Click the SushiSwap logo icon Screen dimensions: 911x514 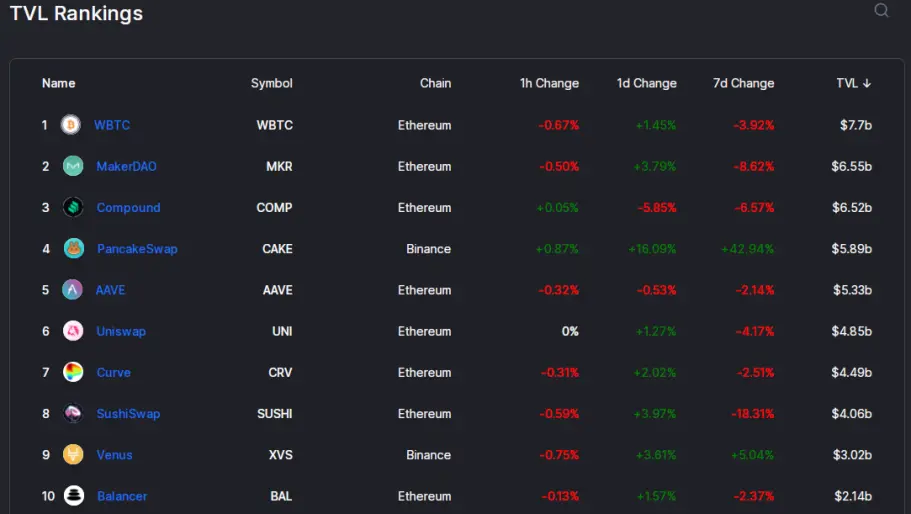pyautogui.click(x=73, y=414)
